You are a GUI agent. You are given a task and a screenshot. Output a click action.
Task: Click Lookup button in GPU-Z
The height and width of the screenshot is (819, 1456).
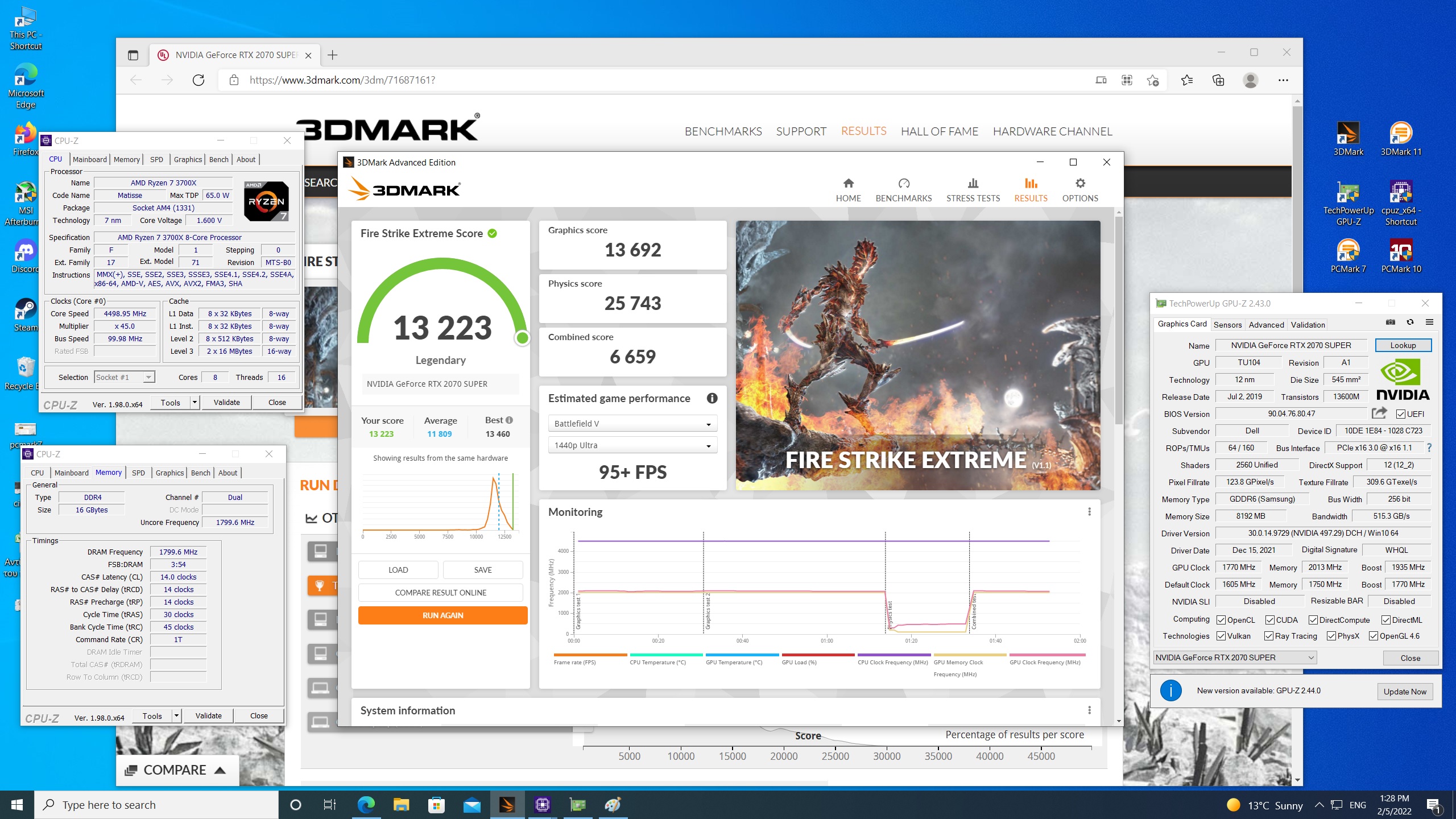pos(1403,345)
